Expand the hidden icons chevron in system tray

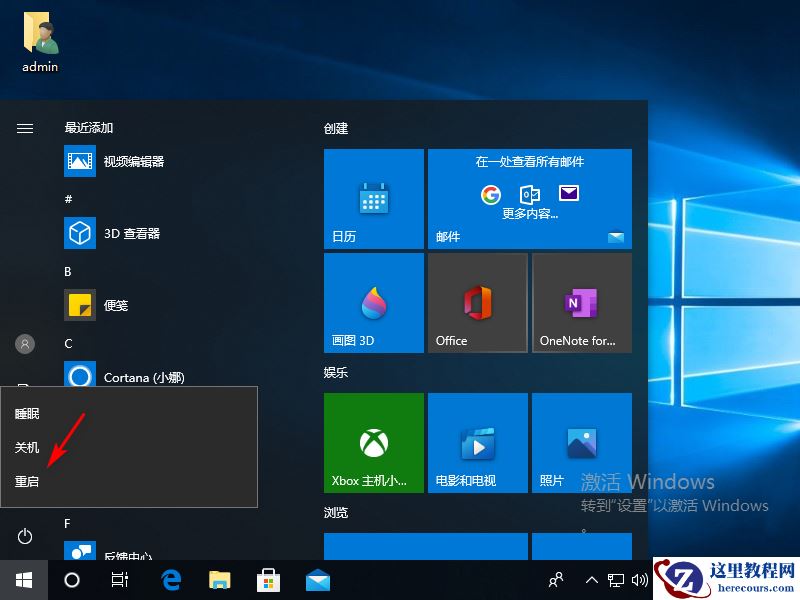point(593,580)
